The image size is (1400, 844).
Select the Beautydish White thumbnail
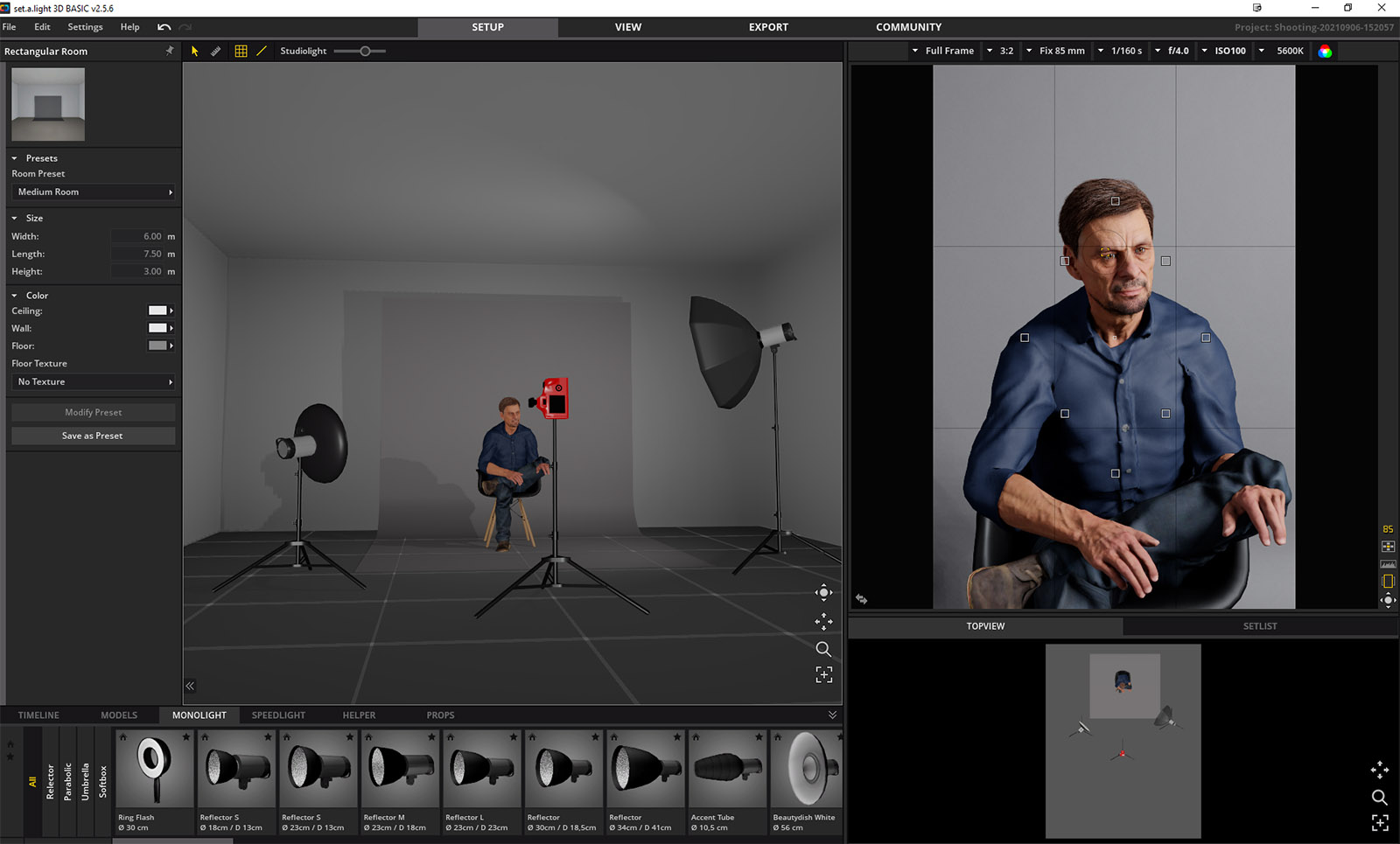point(805,770)
